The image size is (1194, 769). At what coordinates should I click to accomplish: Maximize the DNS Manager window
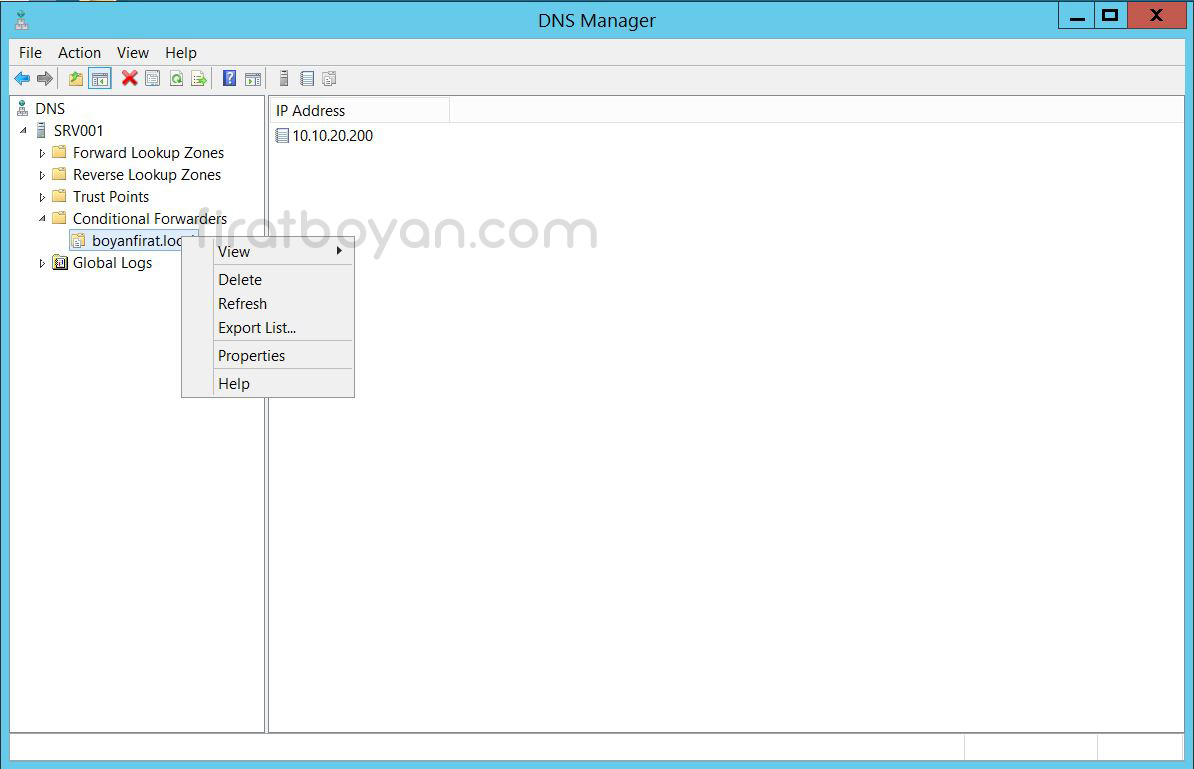[1110, 16]
